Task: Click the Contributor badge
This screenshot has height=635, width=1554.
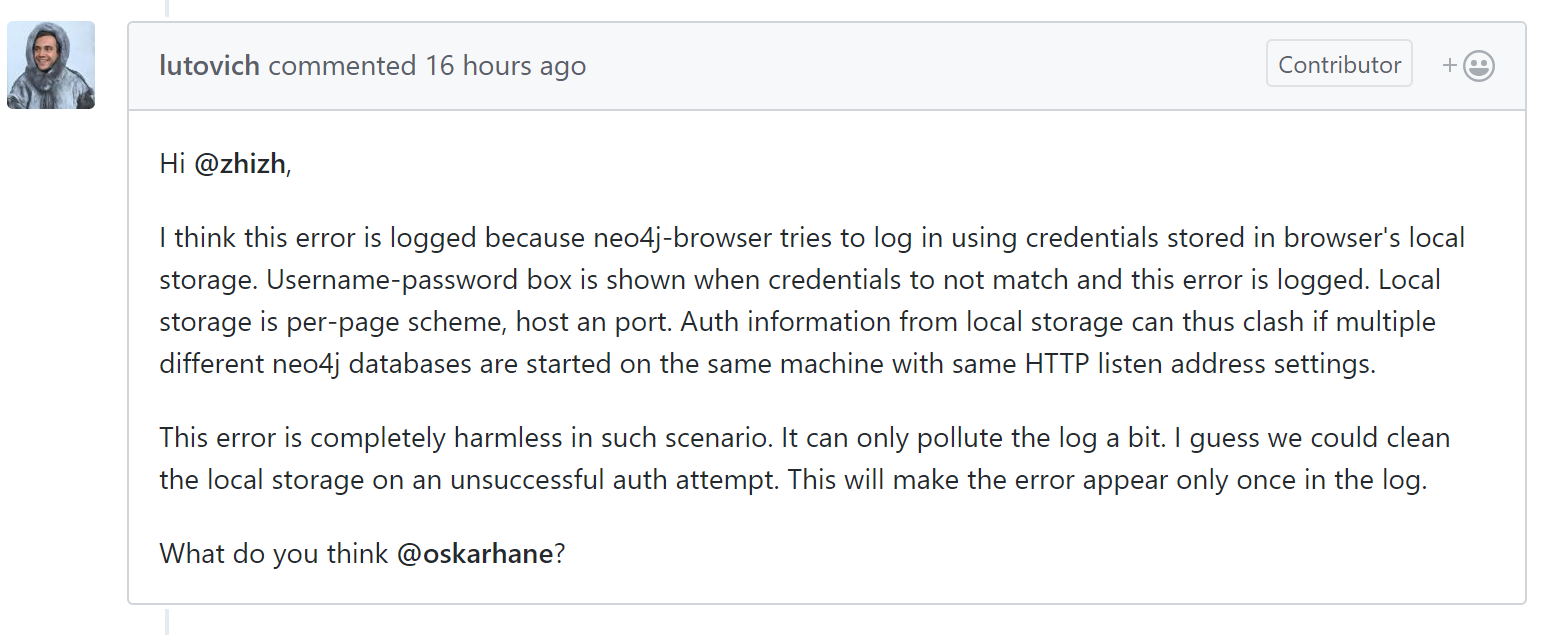Action: 1339,64
